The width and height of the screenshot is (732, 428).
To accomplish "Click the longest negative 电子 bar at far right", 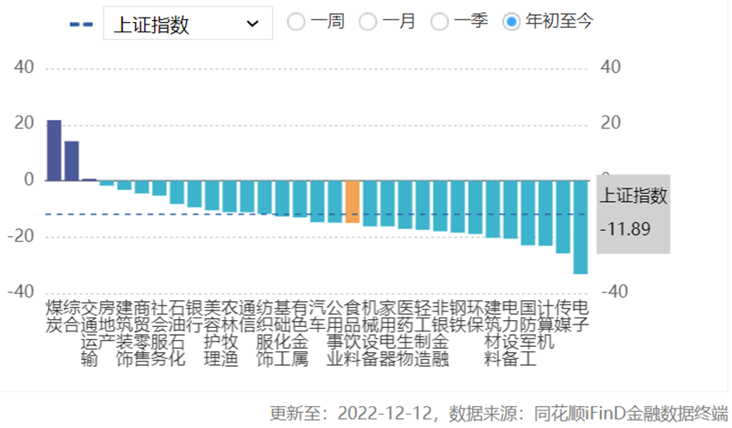I will [x=580, y=226].
